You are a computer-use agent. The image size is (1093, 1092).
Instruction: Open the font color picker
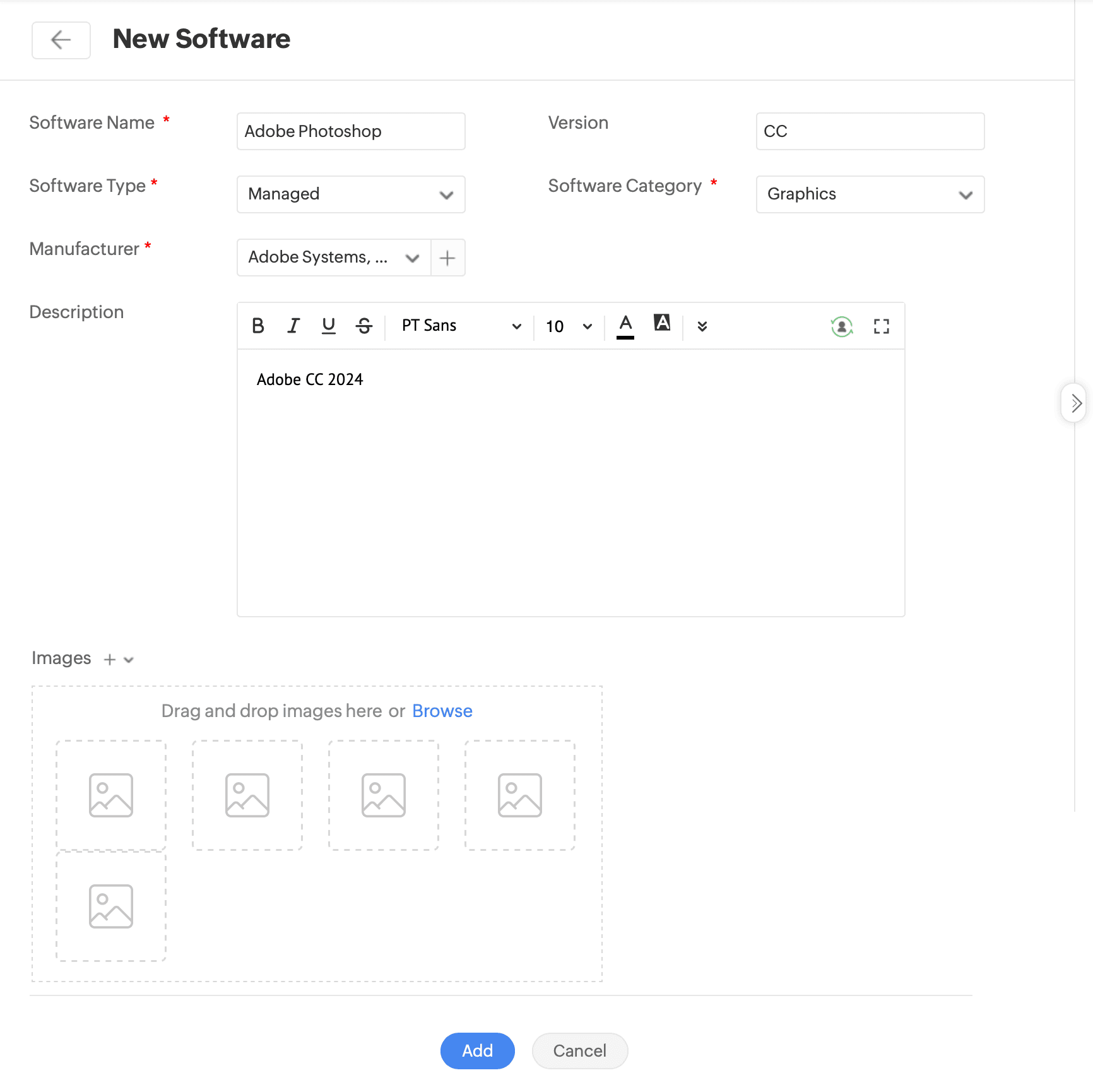tap(625, 326)
